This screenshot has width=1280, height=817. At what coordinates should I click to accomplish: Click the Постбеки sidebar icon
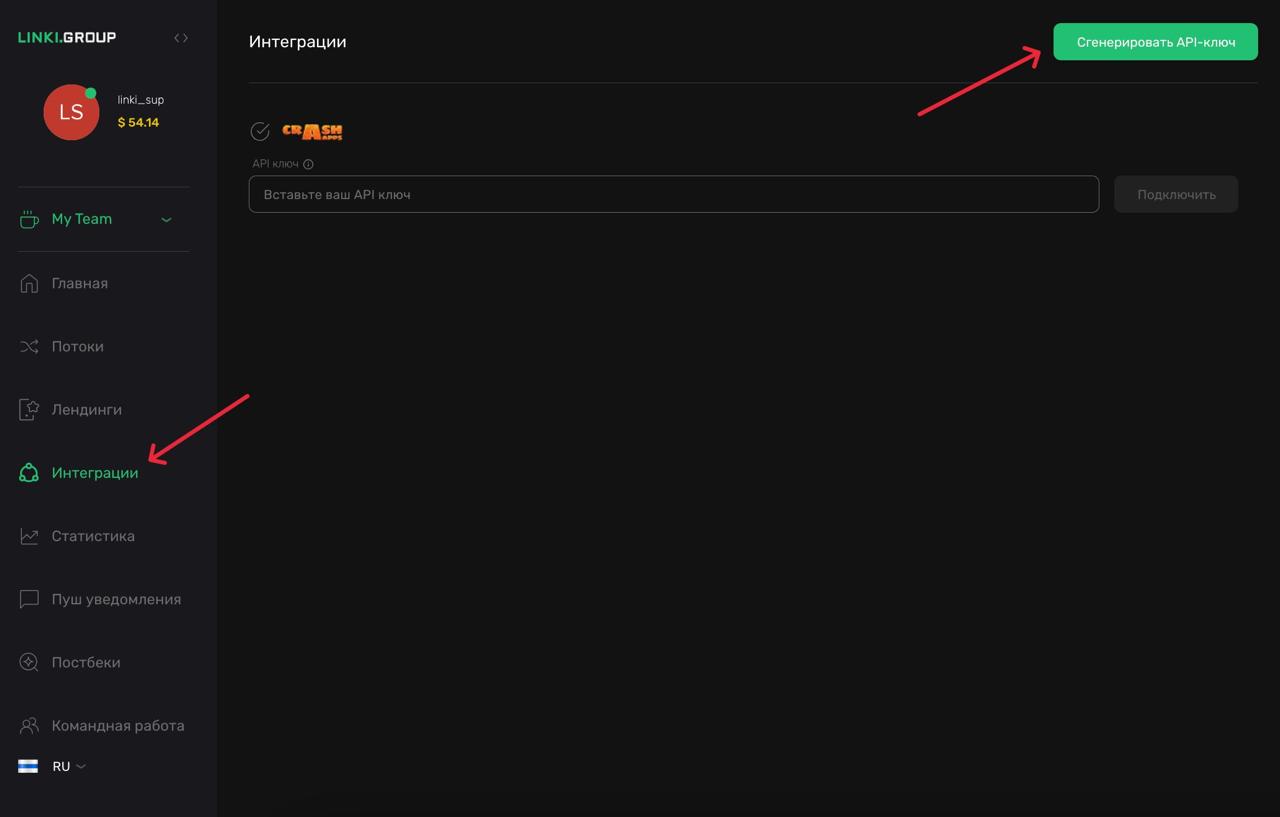[29, 662]
